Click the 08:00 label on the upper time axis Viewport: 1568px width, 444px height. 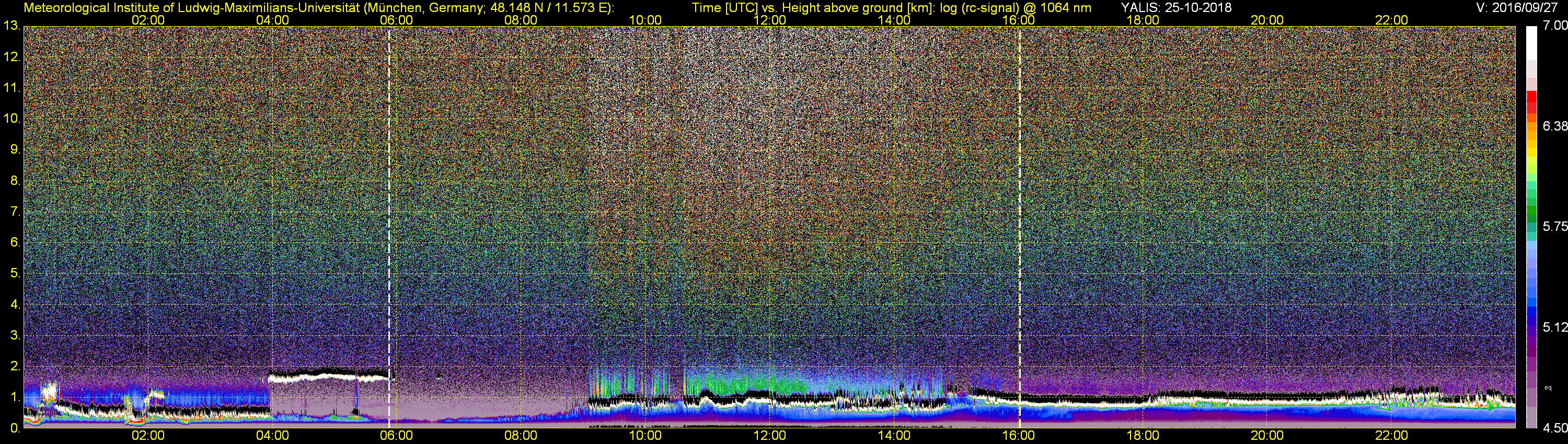(x=521, y=20)
